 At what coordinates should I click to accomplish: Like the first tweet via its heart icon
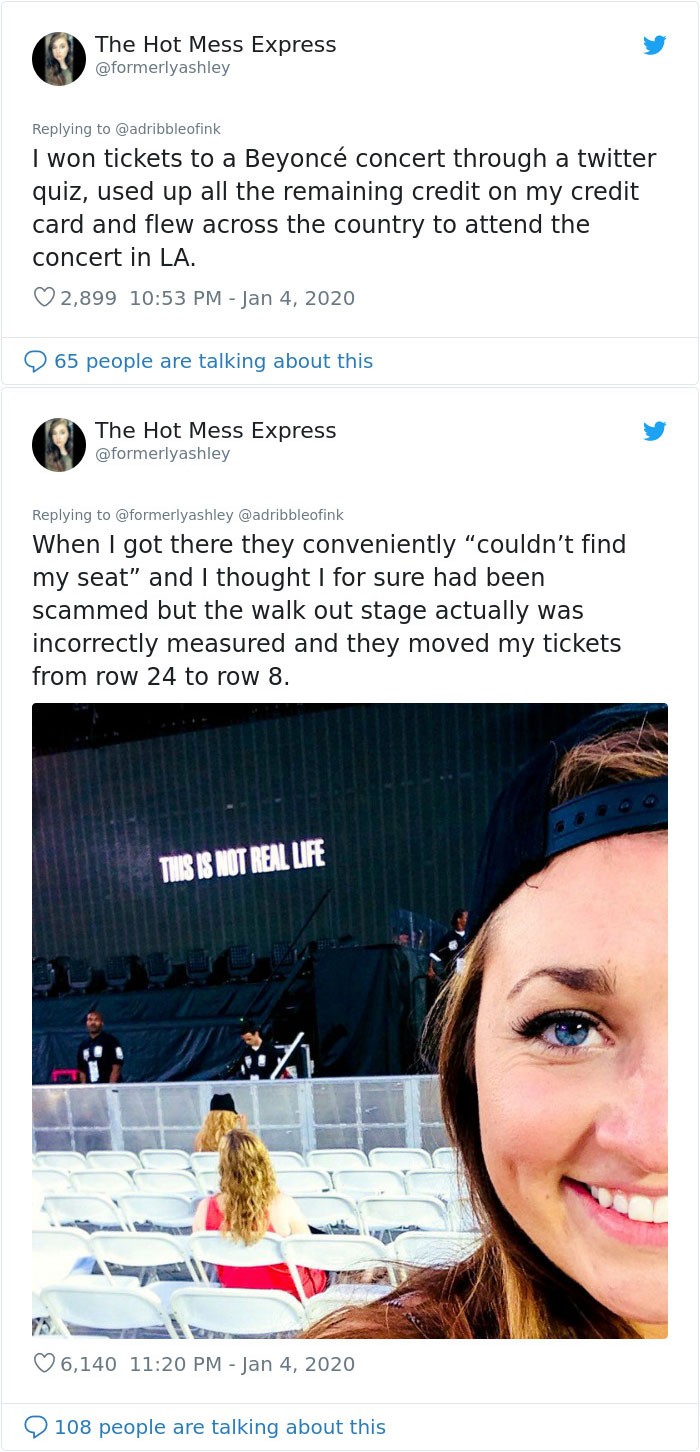point(43,297)
